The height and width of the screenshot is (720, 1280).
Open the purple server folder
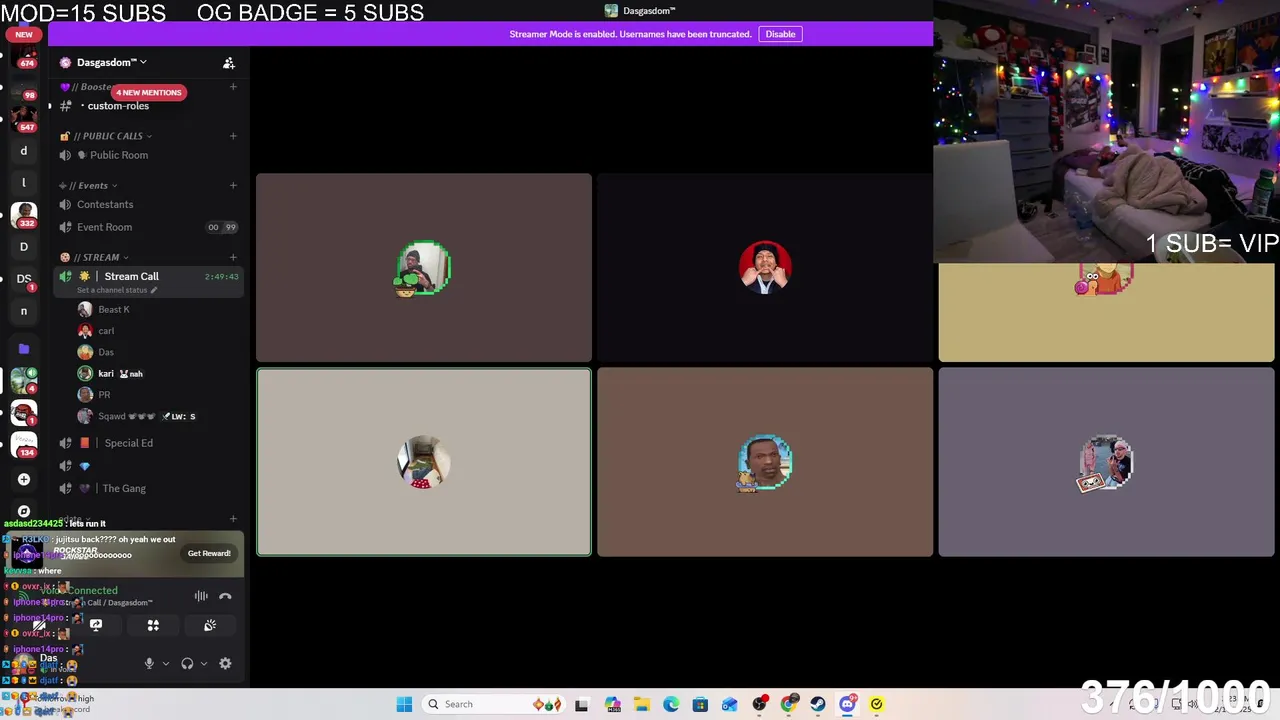point(24,348)
